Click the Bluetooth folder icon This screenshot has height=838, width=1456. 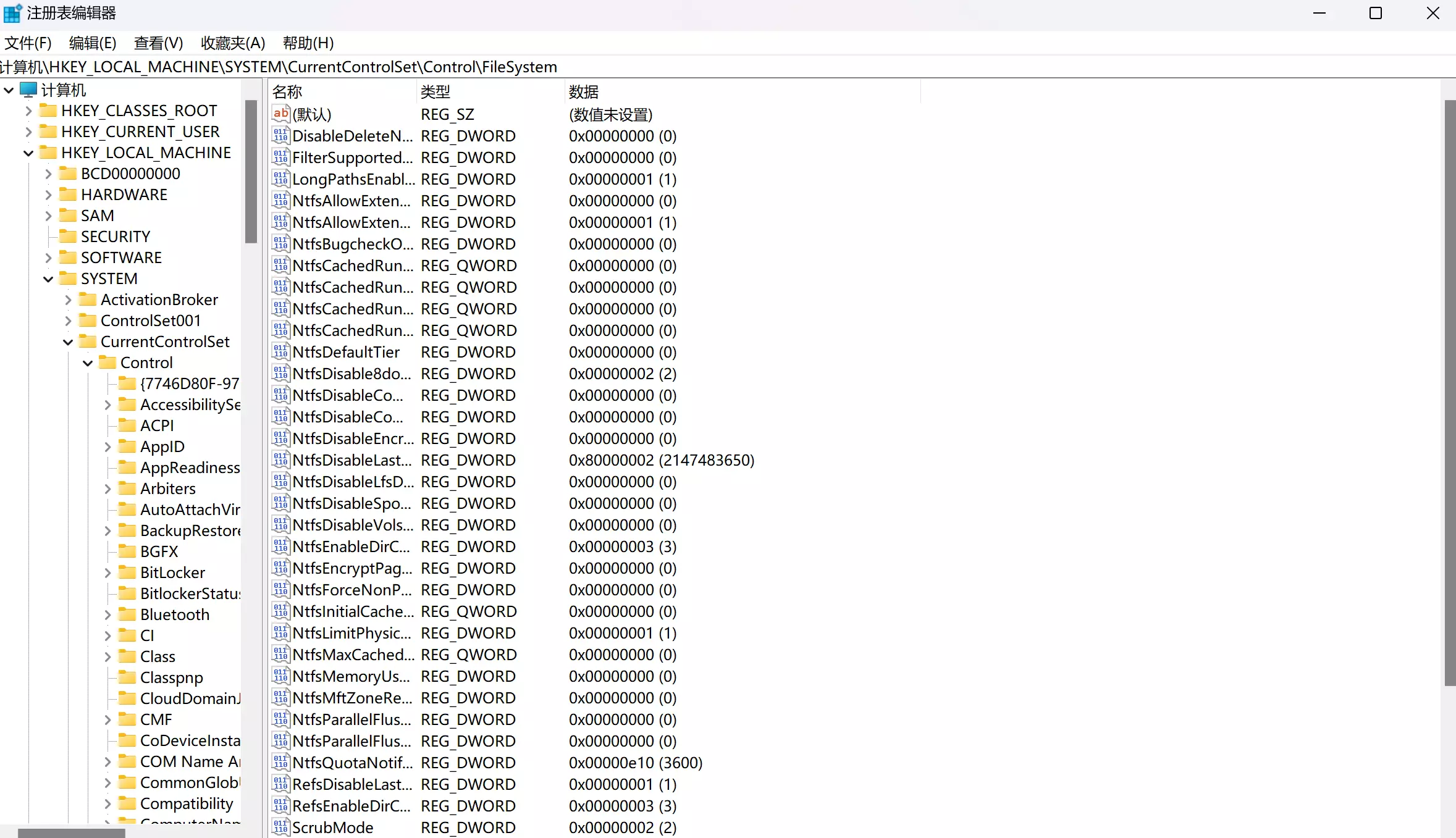pos(127,614)
